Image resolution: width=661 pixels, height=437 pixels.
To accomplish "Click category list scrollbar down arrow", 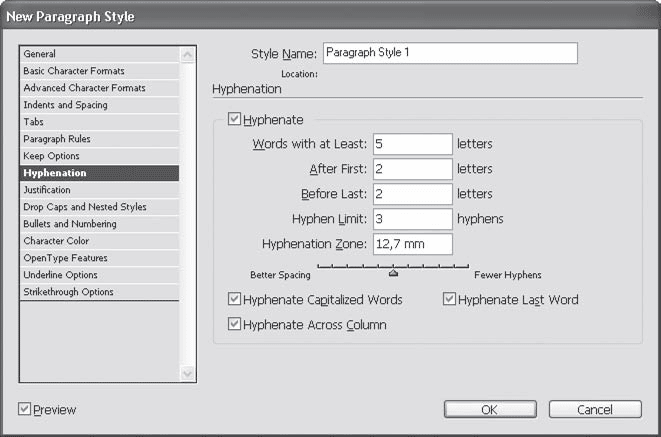I will click(x=187, y=373).
